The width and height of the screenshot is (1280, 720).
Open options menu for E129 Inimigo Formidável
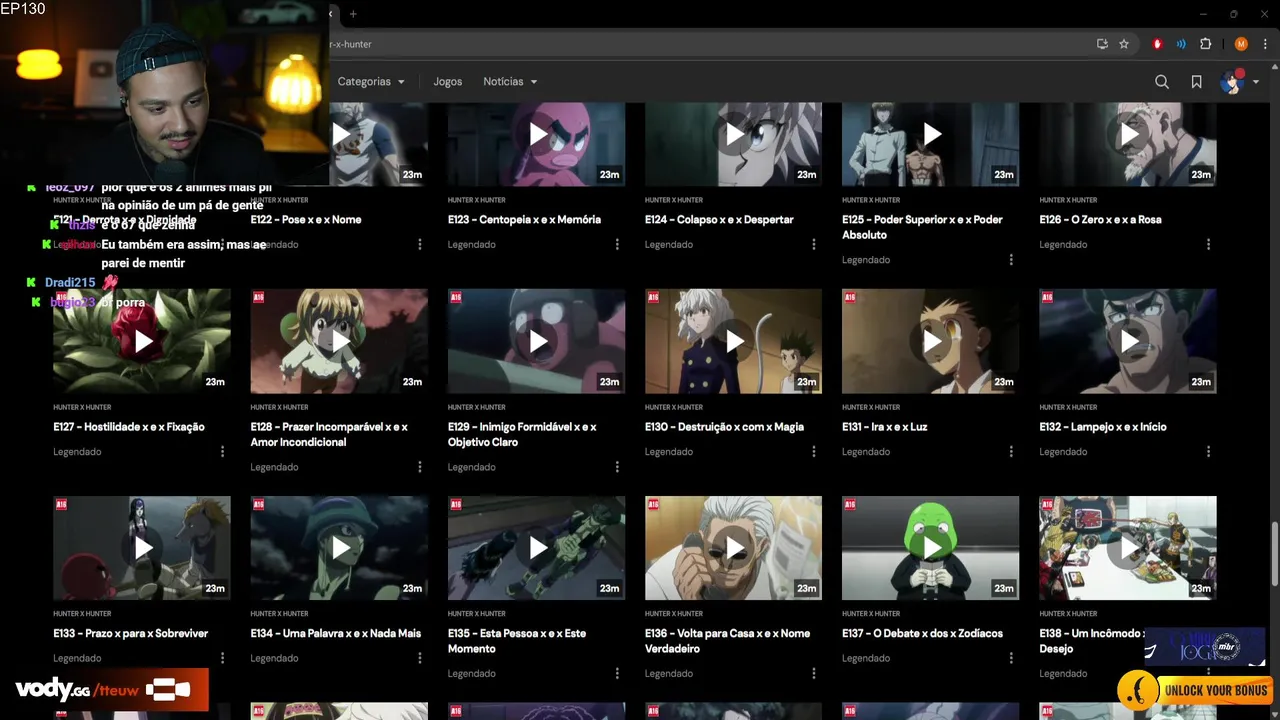(617, 467)
